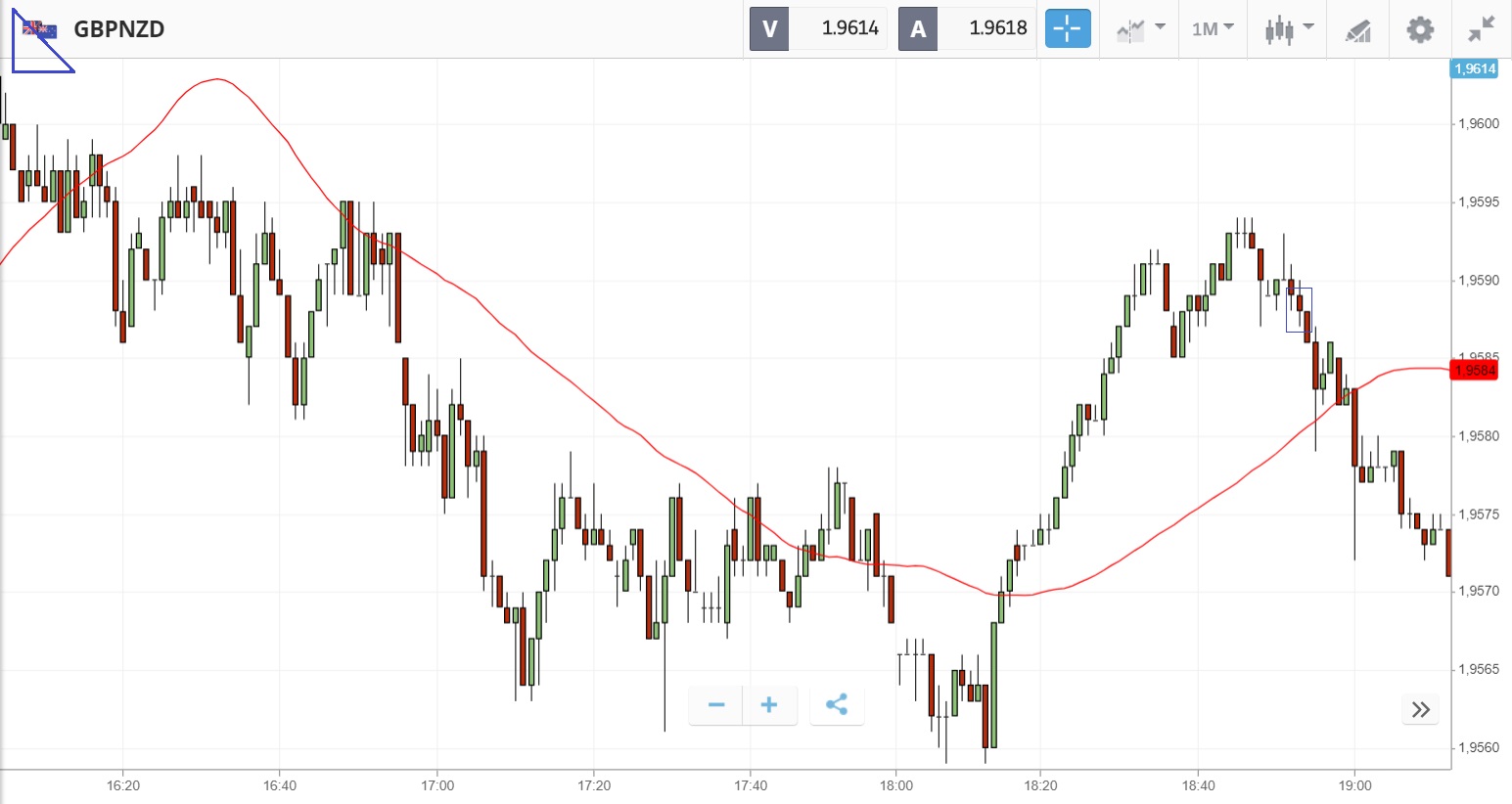Click the 18:00 time axis label

coord(896,785)
